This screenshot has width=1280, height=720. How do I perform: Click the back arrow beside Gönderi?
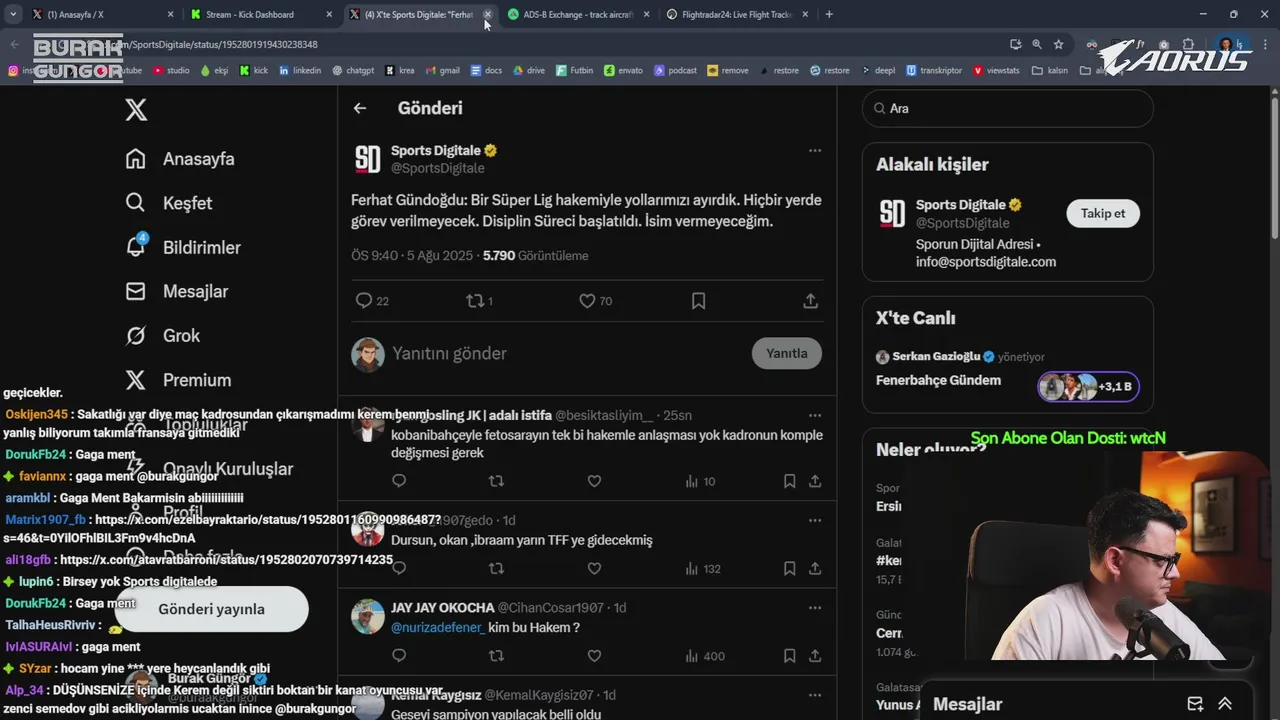(360, 108)
